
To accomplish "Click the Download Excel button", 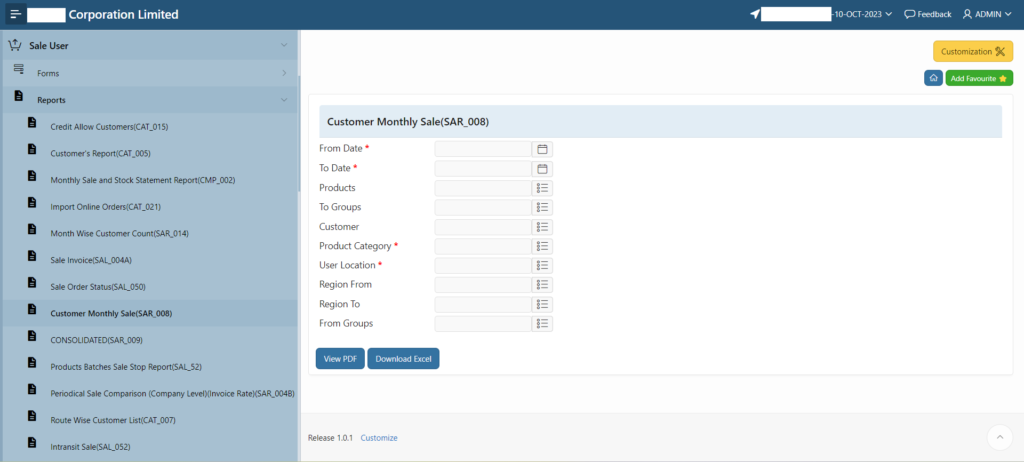I will 403,359.
